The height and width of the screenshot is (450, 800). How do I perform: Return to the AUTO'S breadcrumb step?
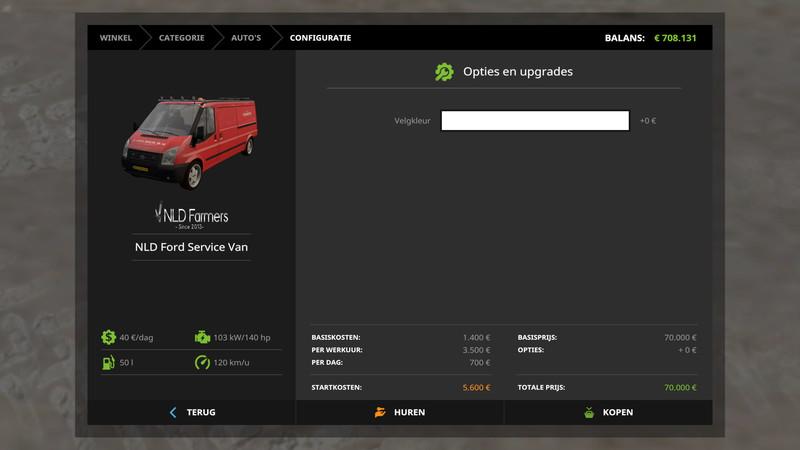[246, 38]
